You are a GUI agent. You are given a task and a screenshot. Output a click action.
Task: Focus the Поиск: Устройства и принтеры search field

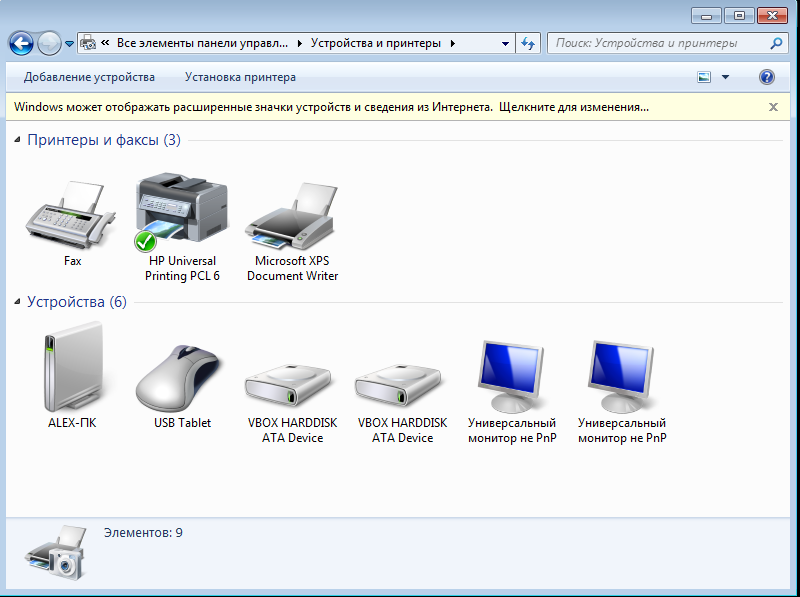[658, 44]
